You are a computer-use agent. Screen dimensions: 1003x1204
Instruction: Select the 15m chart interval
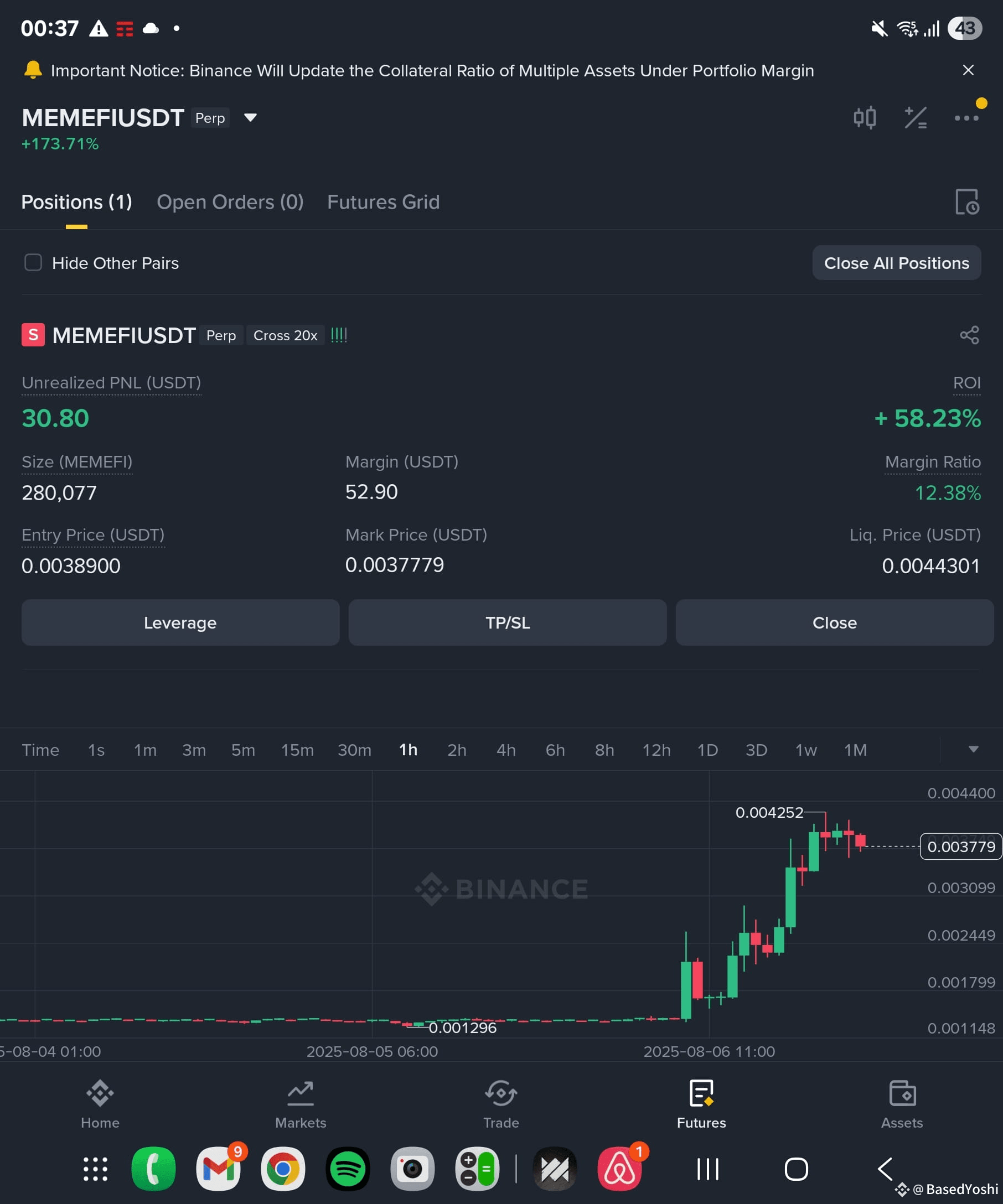point(297,750)
